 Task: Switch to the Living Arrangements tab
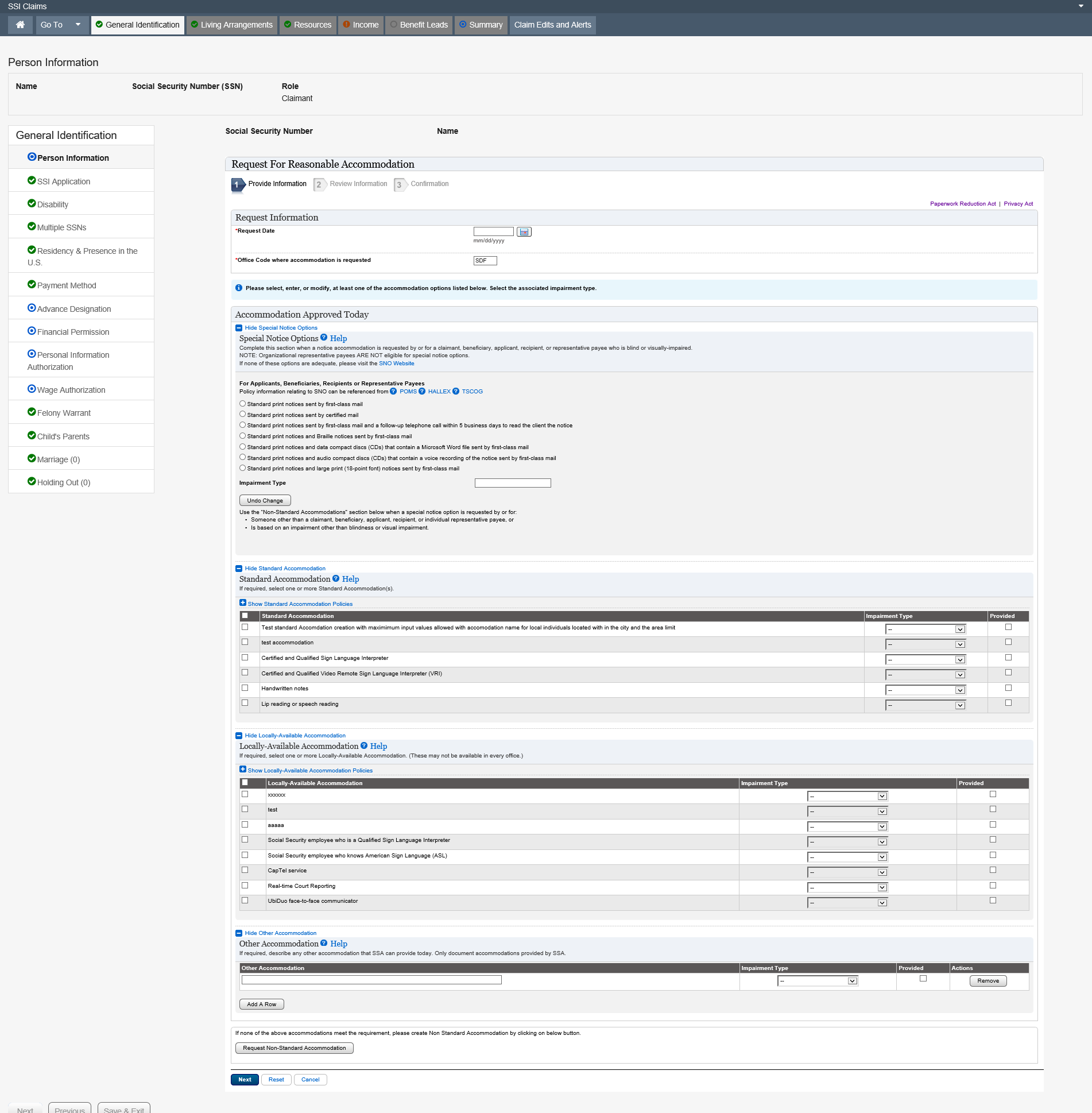tap(231, 25)
